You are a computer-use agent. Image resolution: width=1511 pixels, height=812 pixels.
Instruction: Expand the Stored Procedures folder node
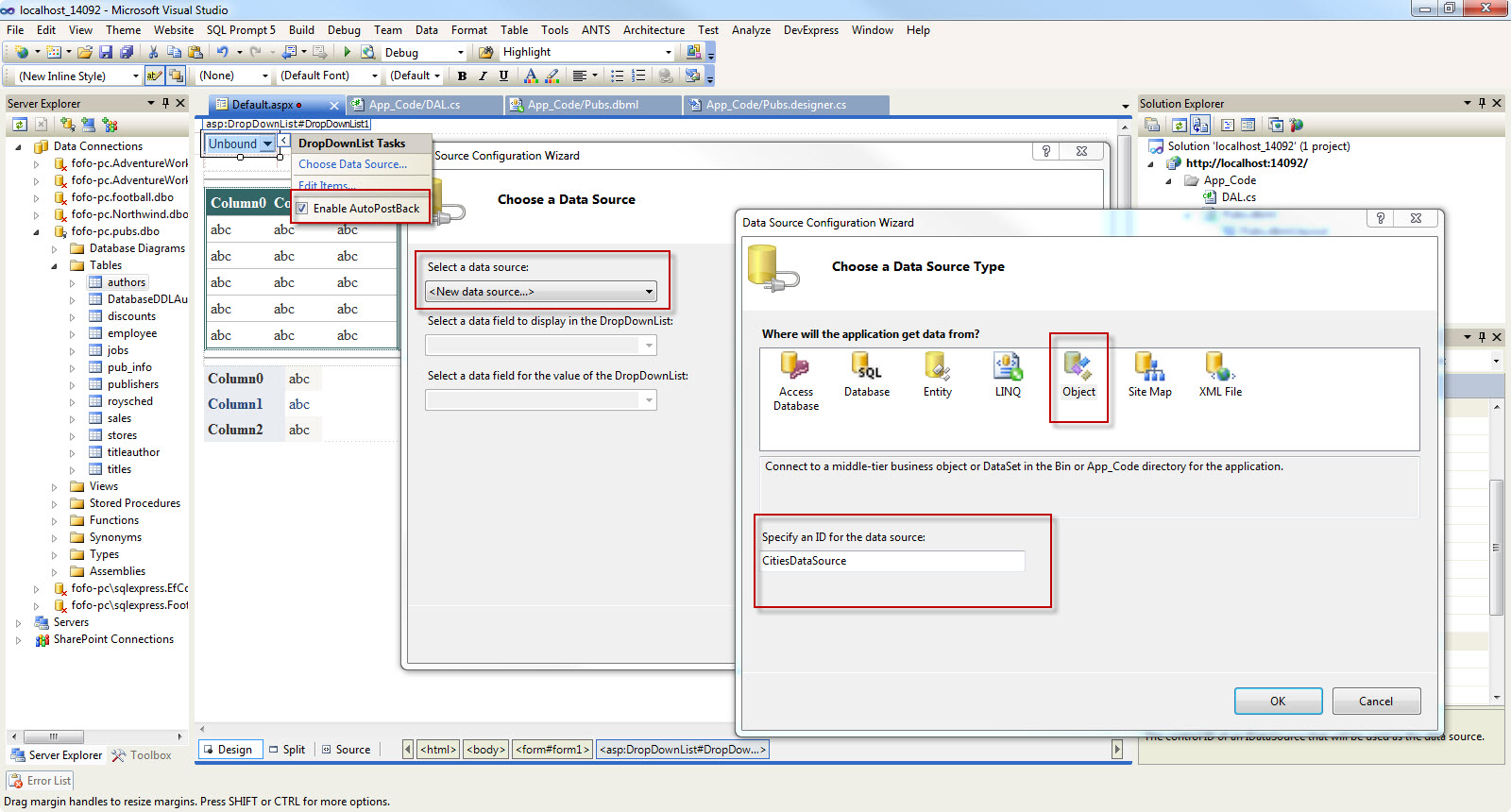coord(54,504)
